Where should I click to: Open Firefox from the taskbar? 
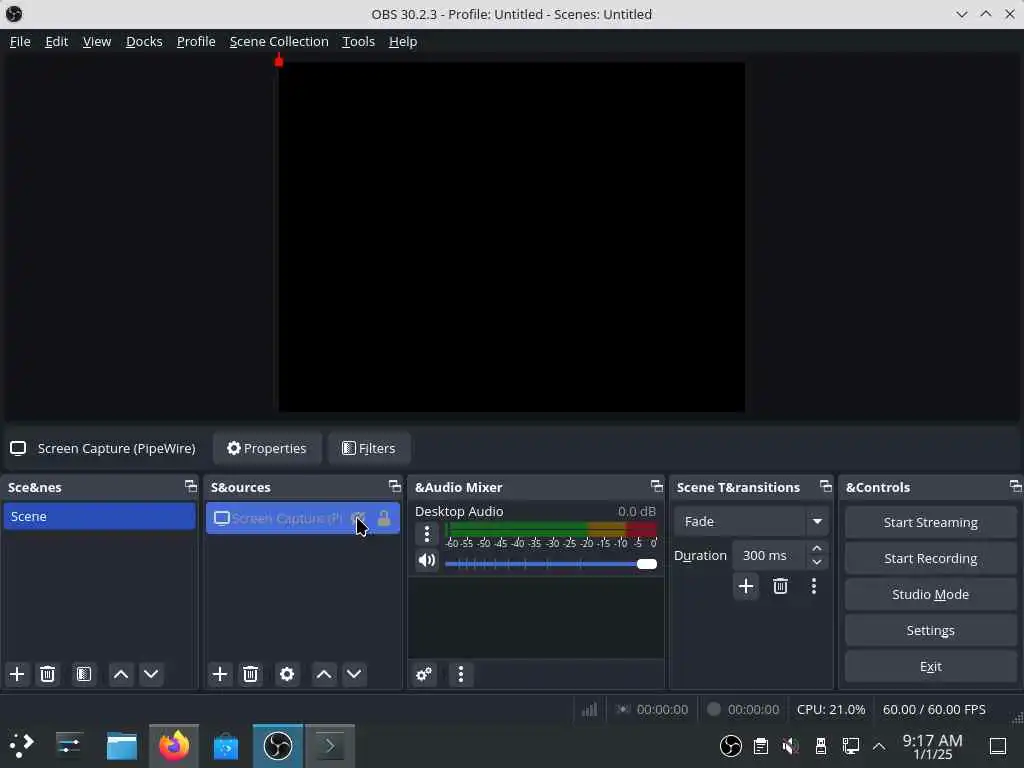[x=174, y=745]
